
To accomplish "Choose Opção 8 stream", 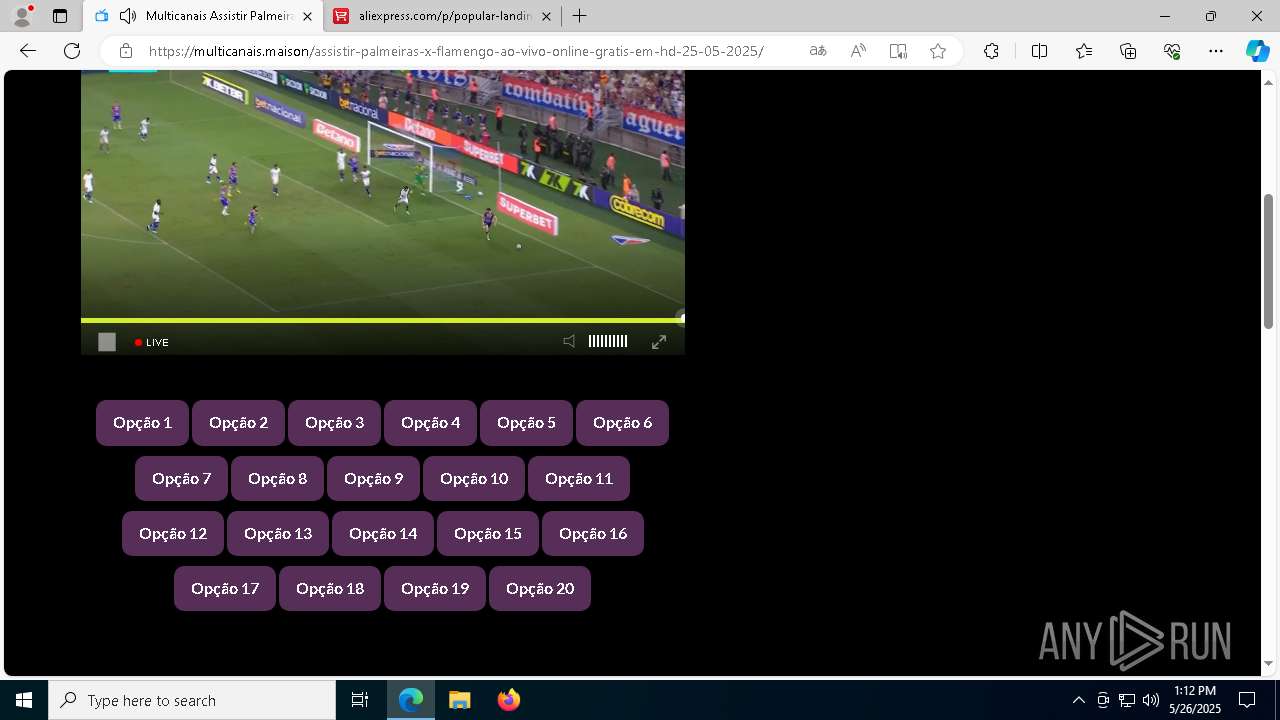I will click(x=277, y=478).
